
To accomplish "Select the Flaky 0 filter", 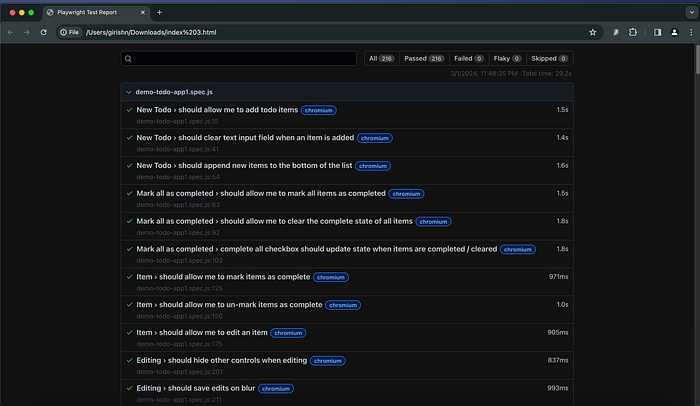I will 507,59.
